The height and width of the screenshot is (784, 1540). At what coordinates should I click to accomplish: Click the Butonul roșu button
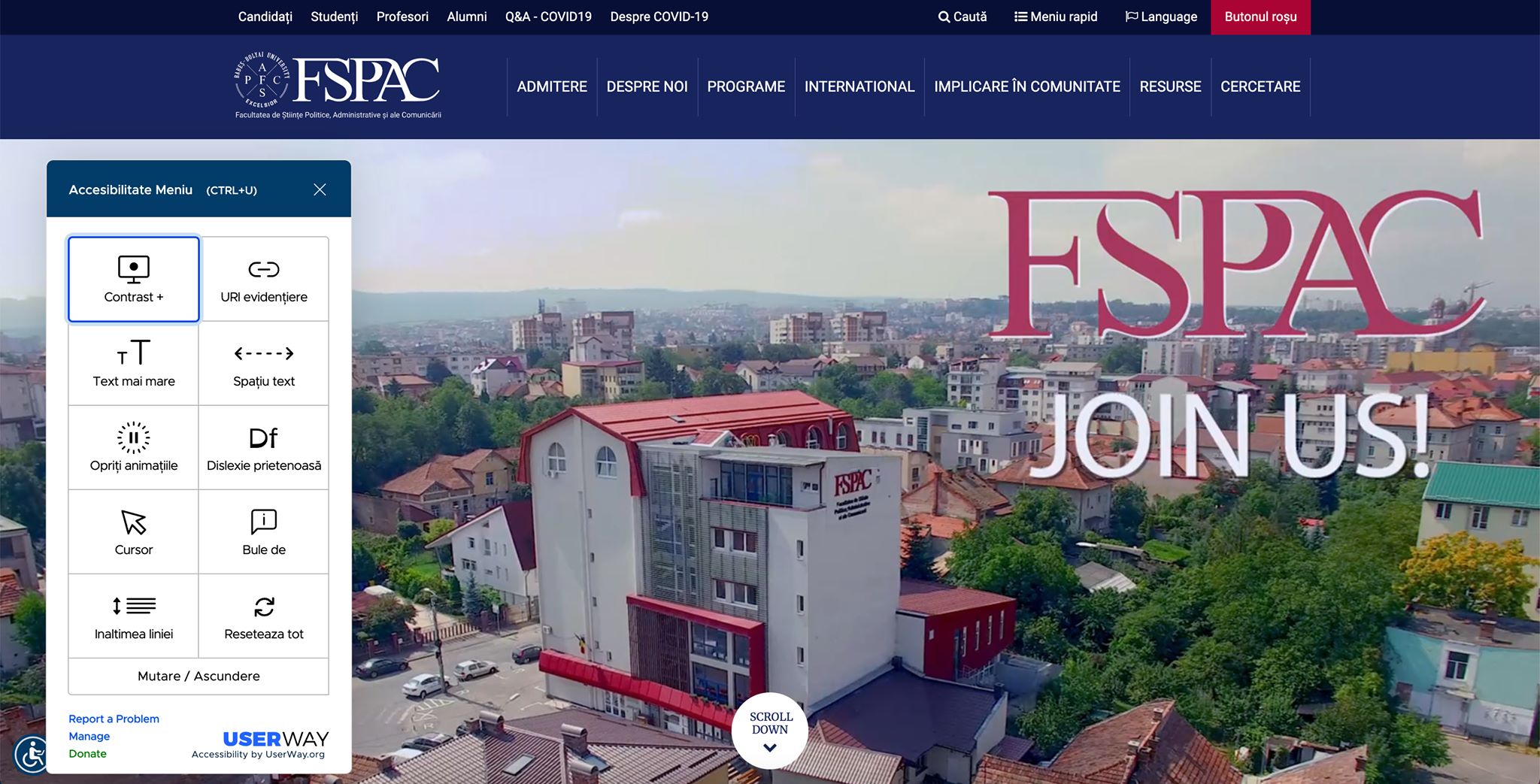tap(1260, 17)
